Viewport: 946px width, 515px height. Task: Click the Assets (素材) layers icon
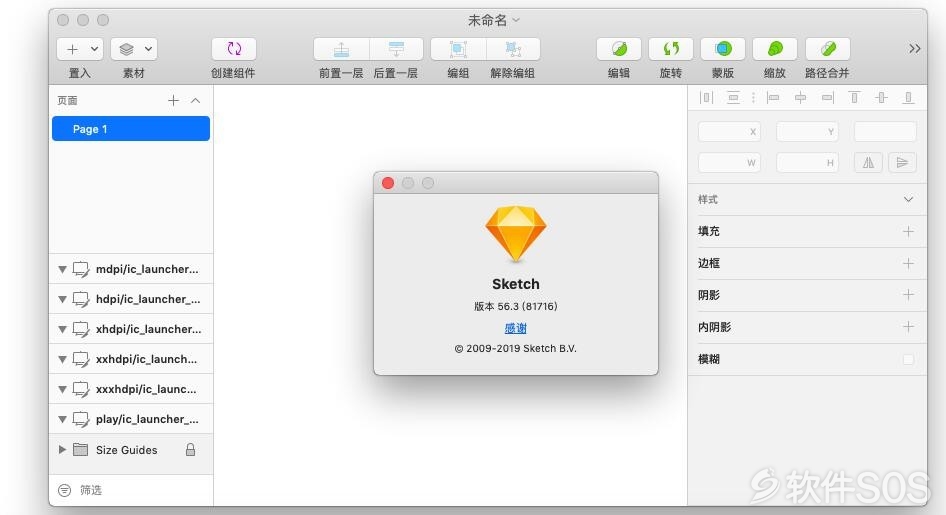tap(126, 49)
